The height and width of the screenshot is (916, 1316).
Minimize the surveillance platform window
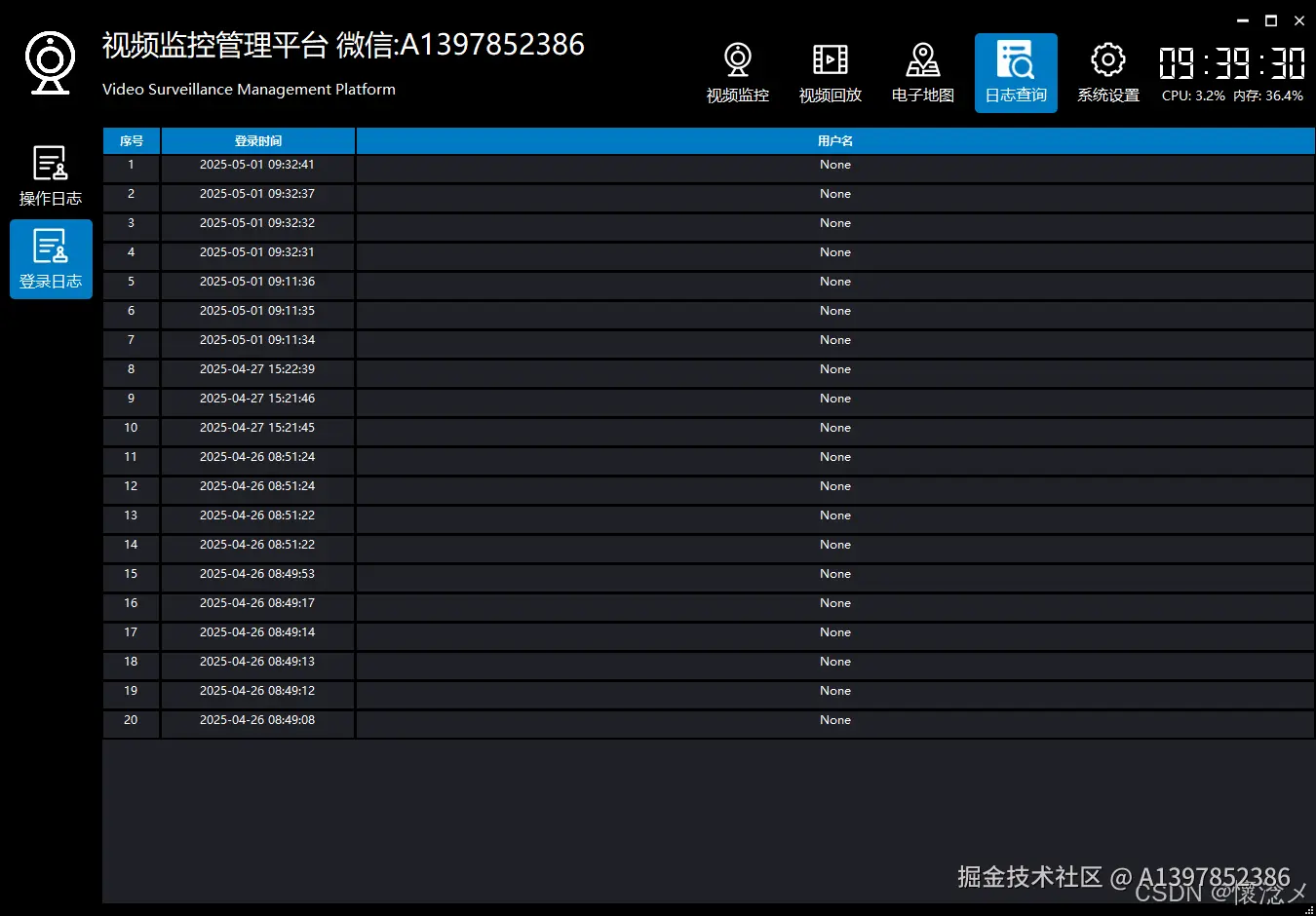click(x=1243, y=20)
